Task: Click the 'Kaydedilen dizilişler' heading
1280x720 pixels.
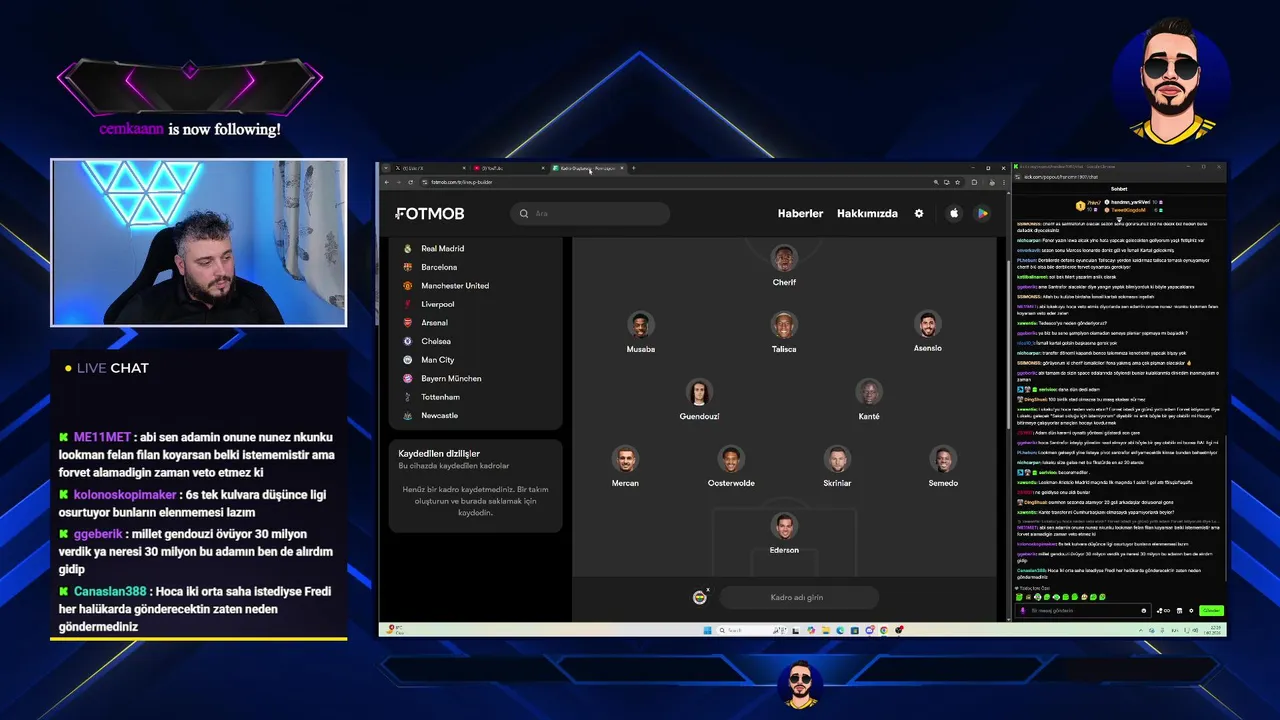Action: pos(439,453)
